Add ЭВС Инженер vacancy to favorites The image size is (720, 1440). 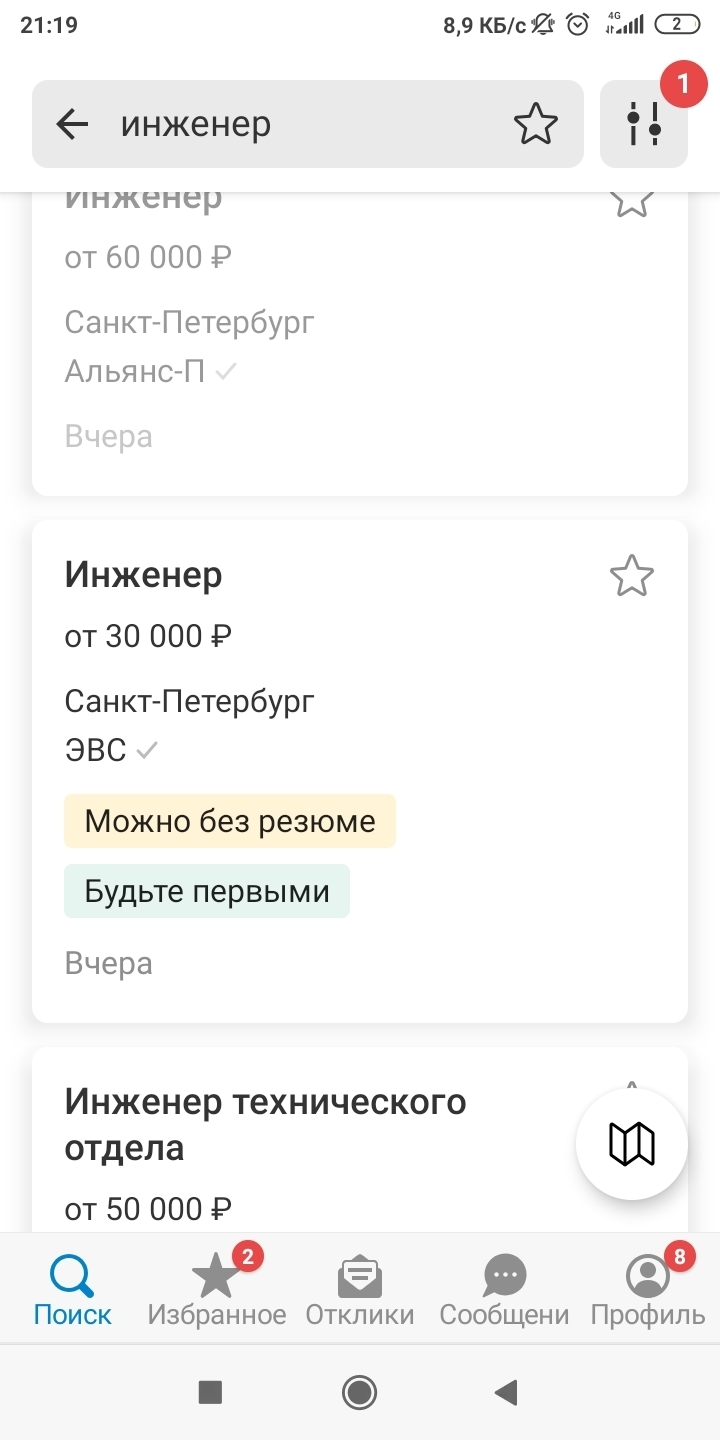coord(631,577)
